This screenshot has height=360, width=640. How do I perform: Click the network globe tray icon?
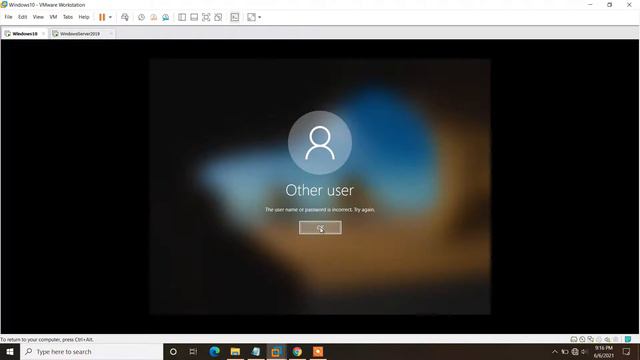tap(575, 351)
